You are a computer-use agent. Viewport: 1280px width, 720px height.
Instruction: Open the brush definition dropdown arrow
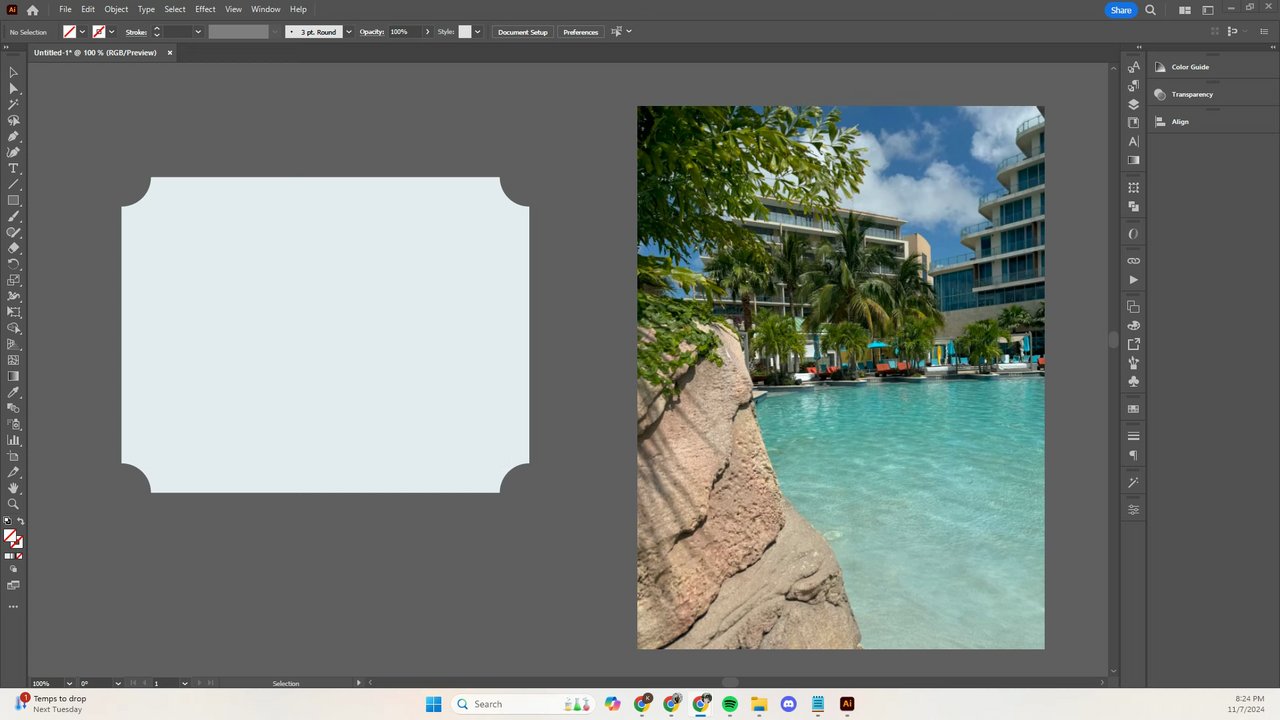[348, 32]
